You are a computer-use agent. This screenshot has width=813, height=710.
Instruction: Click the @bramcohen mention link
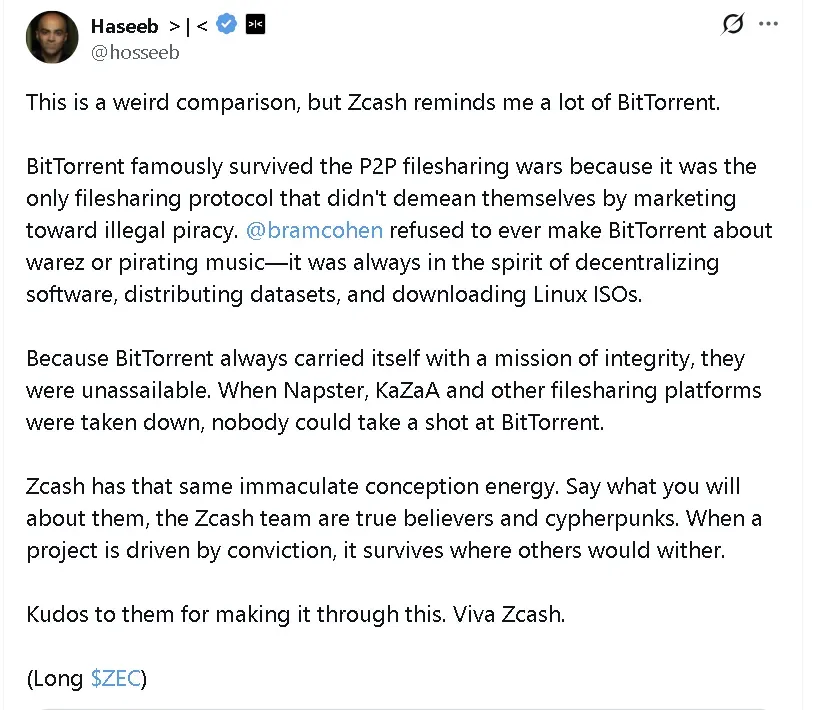pyautogui.click(x=314, y=230)
